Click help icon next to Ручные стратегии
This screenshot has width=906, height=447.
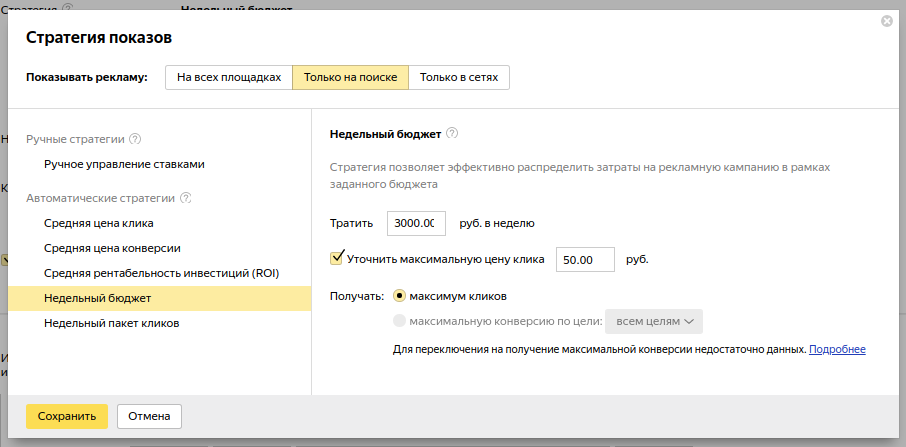click(135, 139)
